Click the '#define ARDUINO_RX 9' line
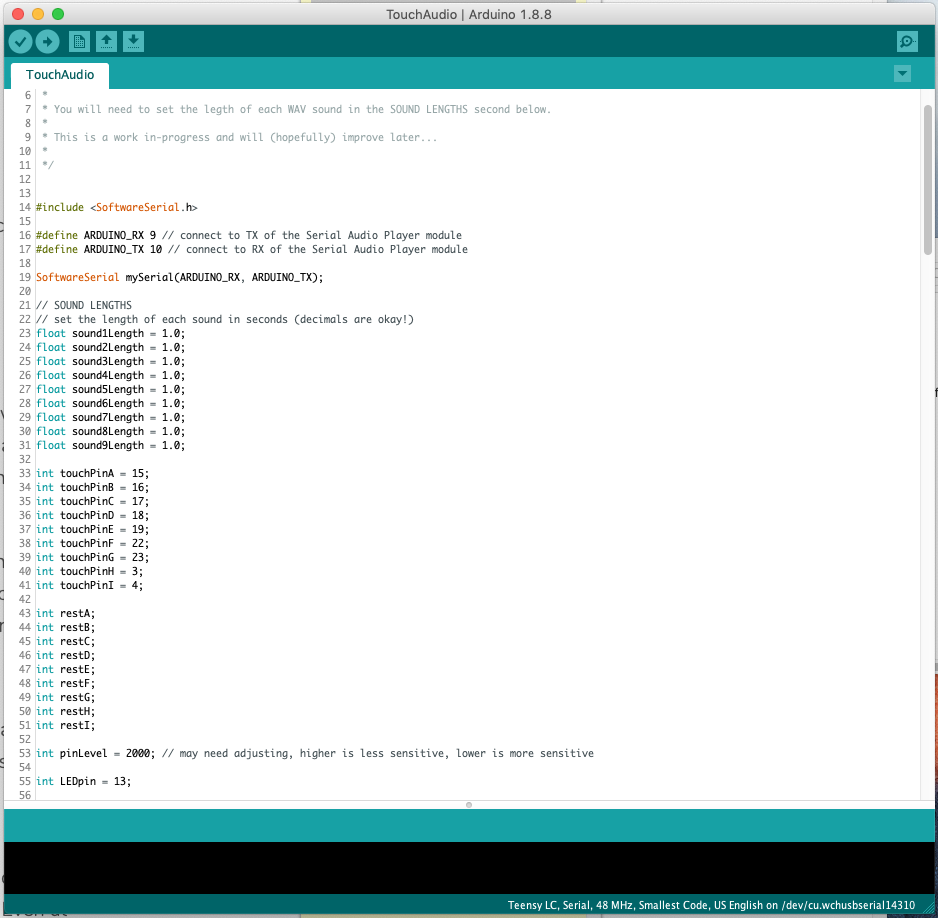Image resolution: width=938 pixels, height=918 pixels. pyautogui.click(x=249, y=236)
